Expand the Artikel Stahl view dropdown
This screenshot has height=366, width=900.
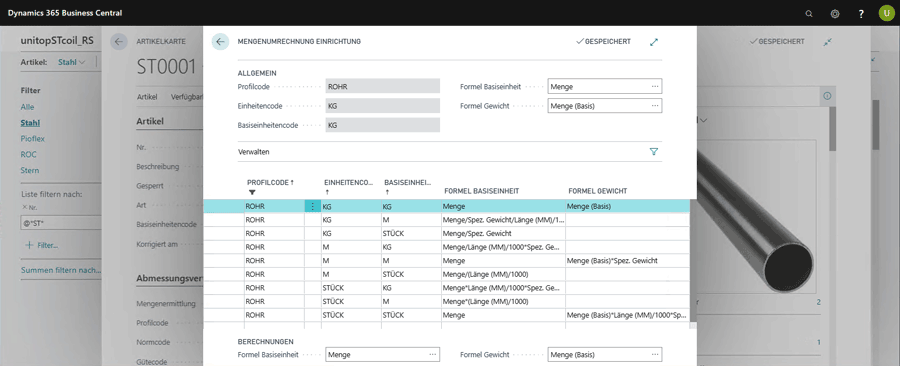tap(72, 62)
